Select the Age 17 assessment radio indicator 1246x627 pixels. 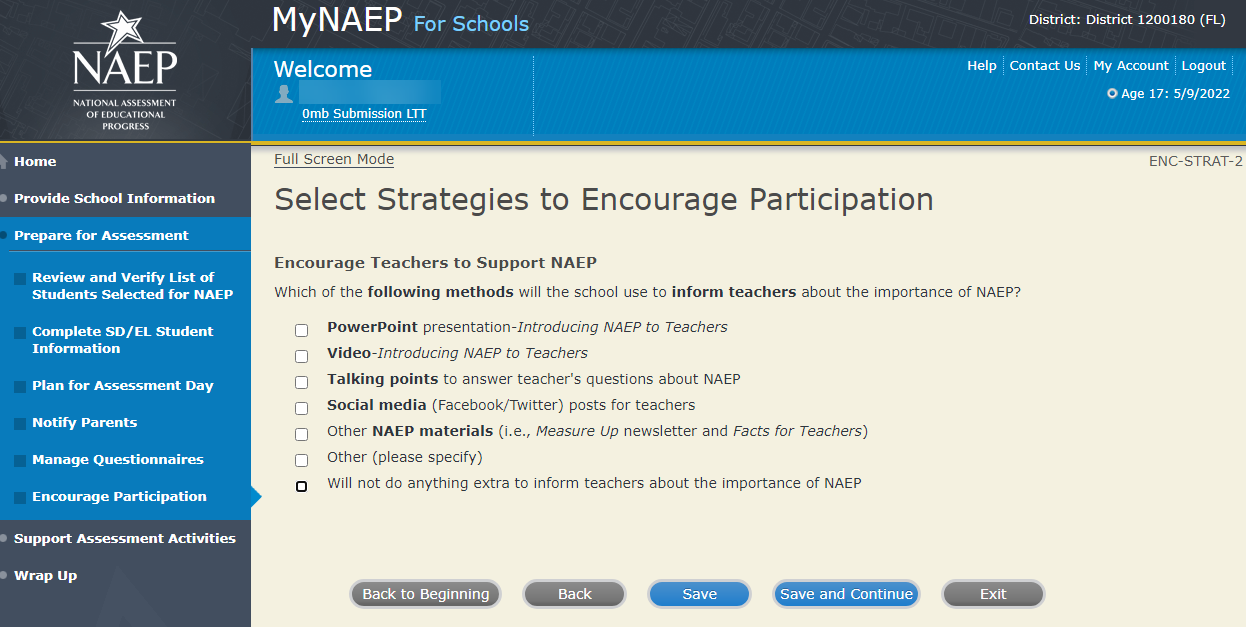pyautogui.click(x=1112, y=94)
